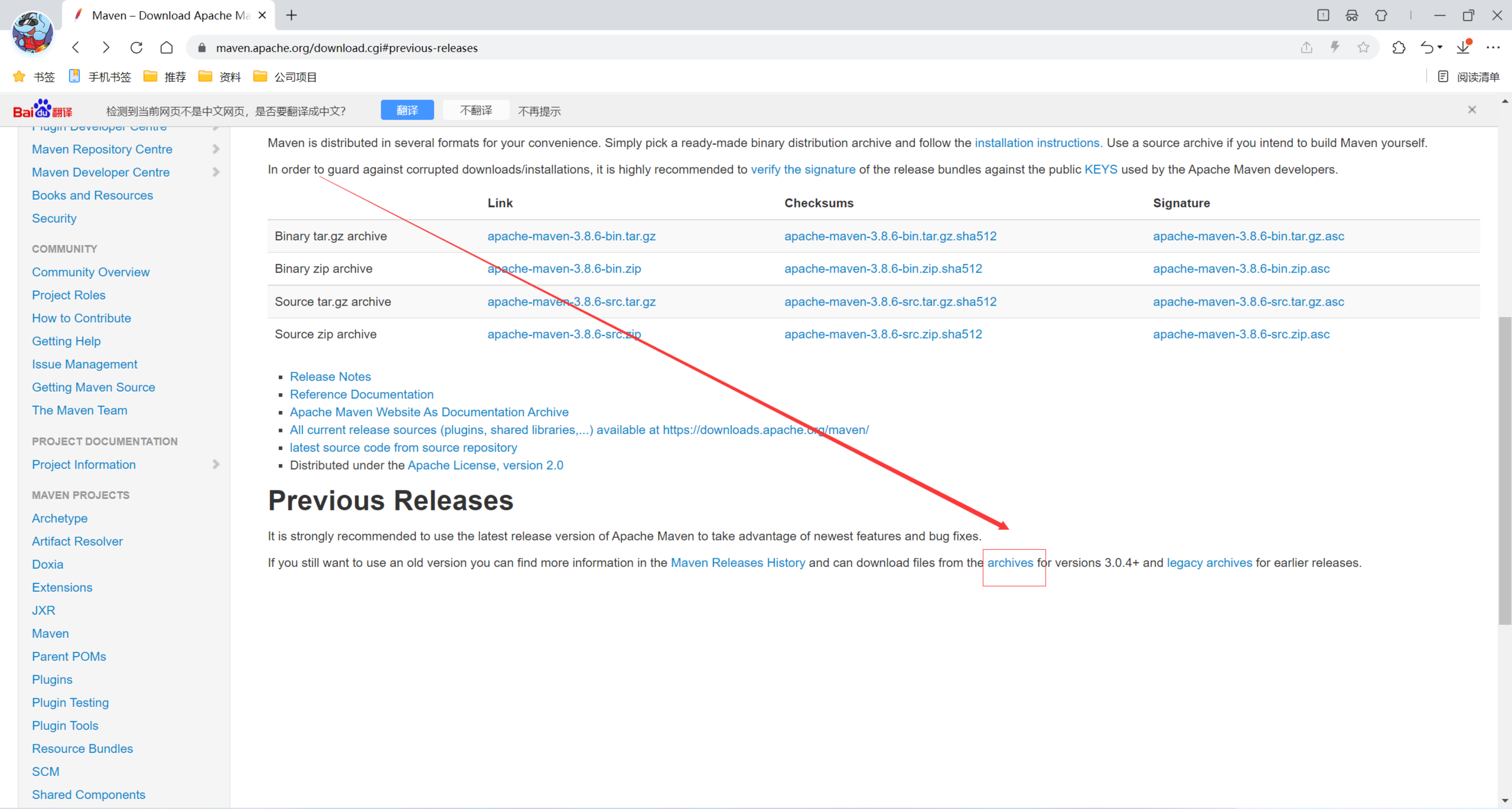Open the 阅读清单 reading list

(x=1469, y=77)
